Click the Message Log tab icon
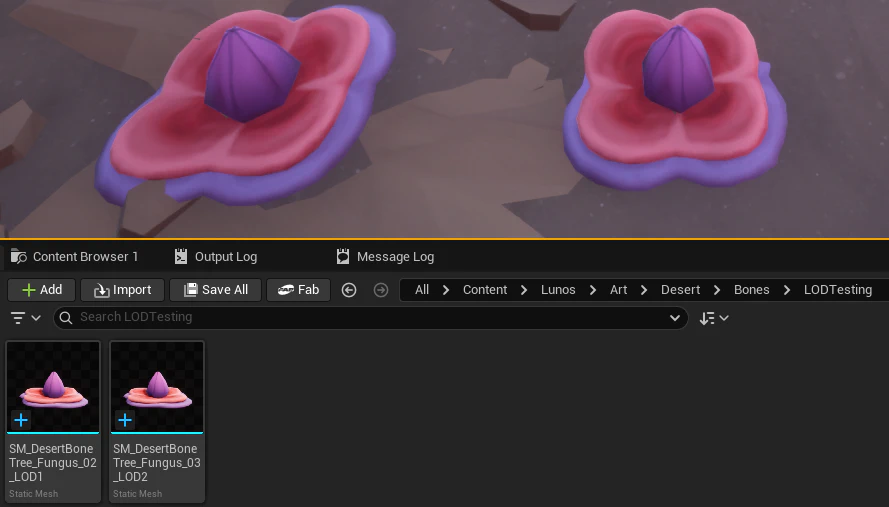The image size is (889, 507). coord(342,257)
